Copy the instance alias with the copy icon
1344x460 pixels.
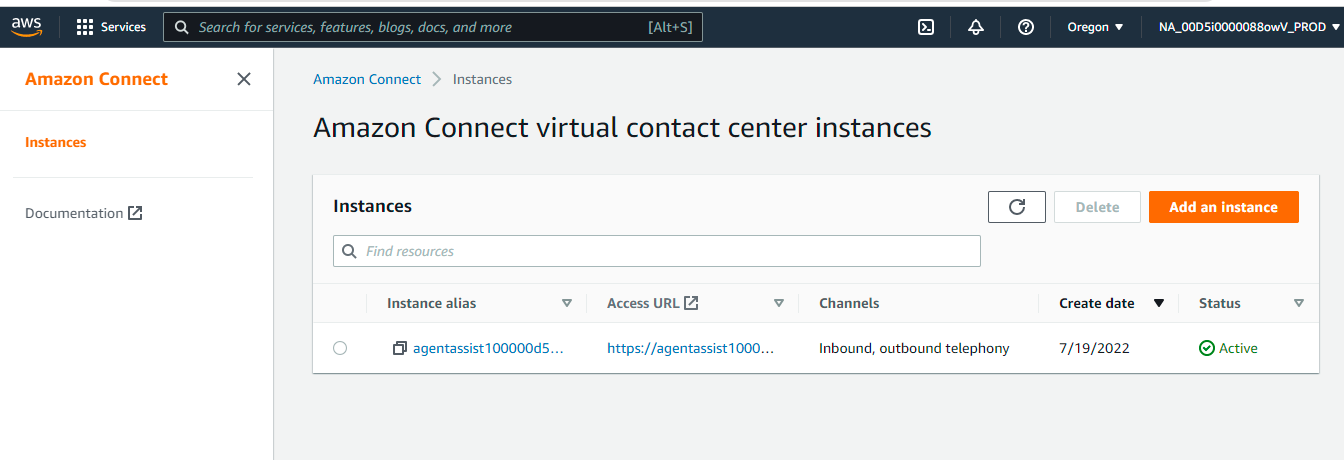click(x=400, y=348)
